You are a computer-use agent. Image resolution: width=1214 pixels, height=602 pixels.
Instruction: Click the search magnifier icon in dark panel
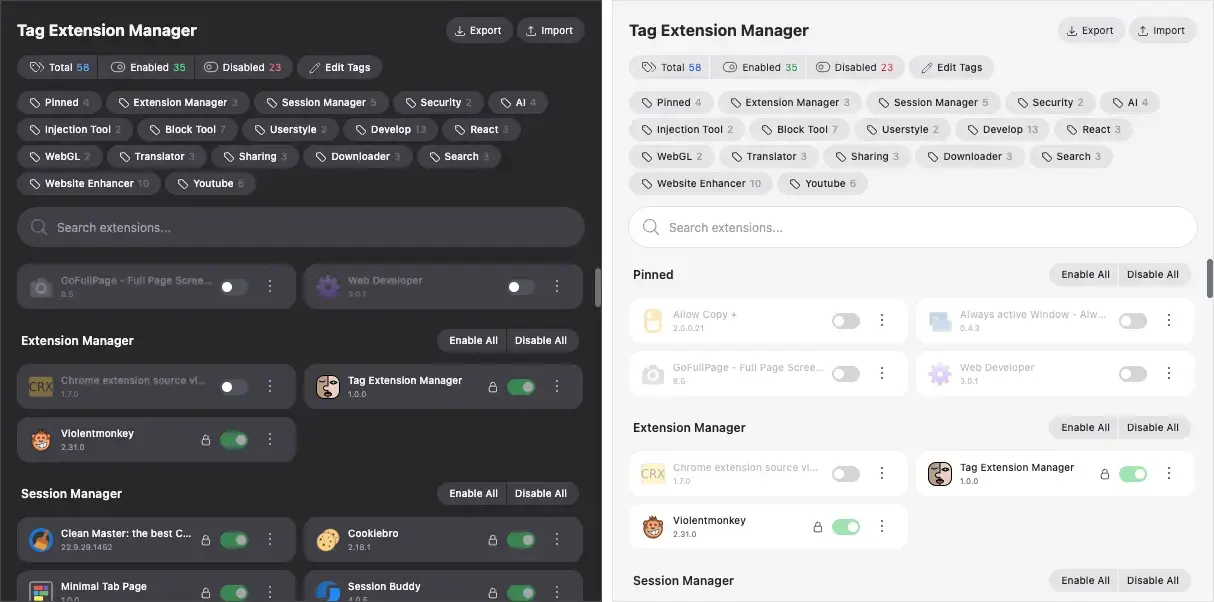pos(40,227)
